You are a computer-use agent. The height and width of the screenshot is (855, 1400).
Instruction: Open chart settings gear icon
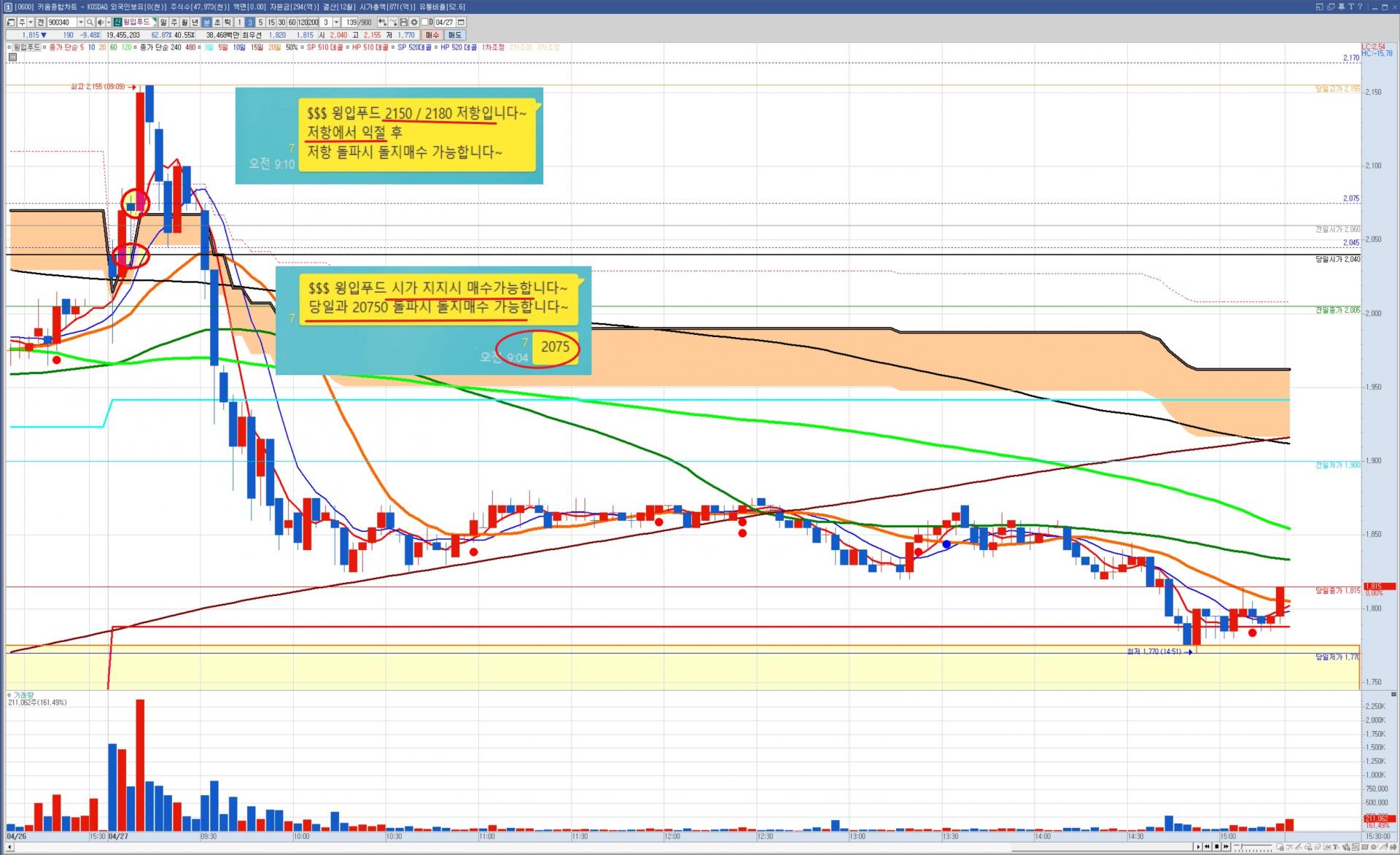pyautogui.click(x=414, y=23)
